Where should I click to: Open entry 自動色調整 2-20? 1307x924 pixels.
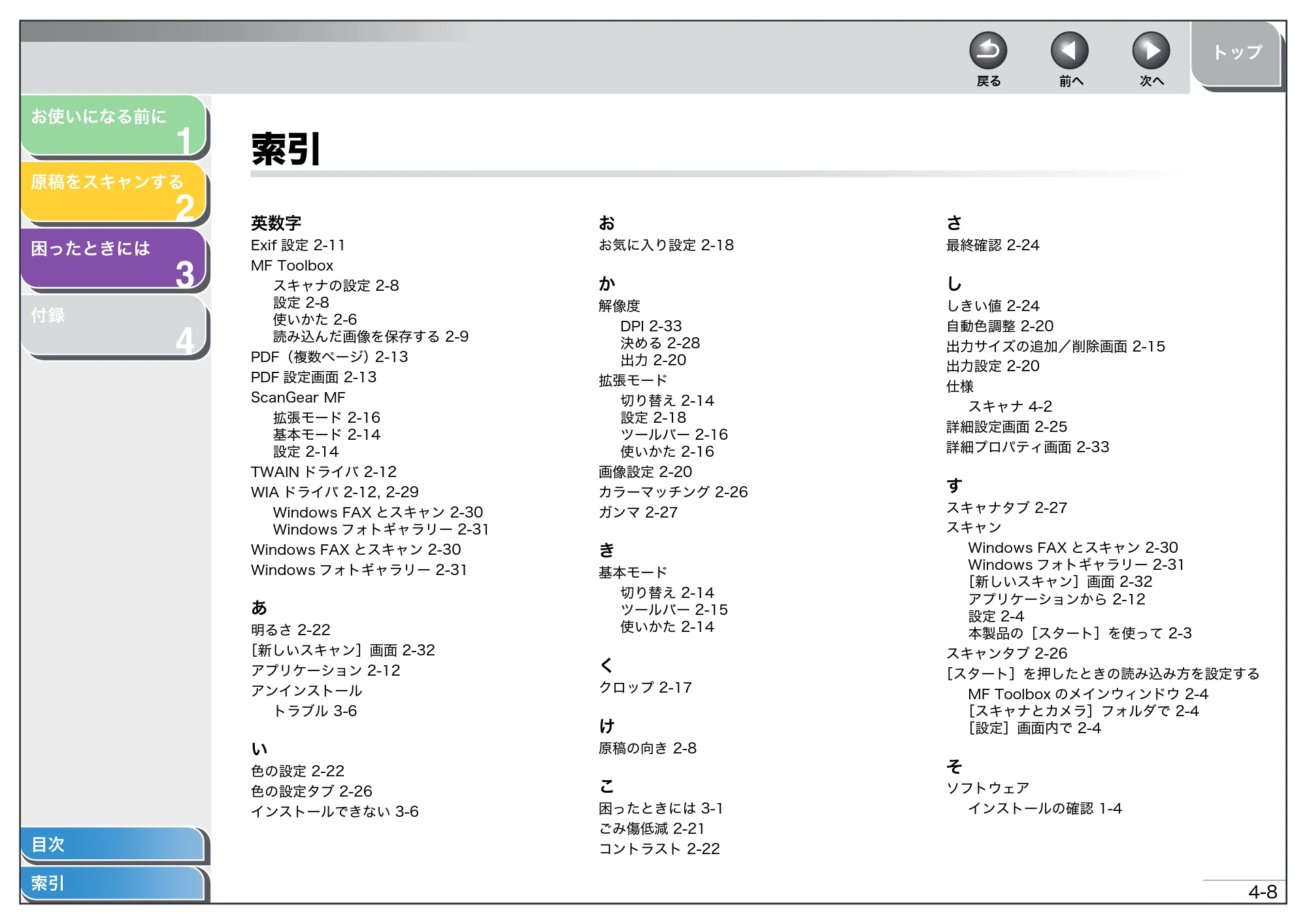click(x=1000, y=326)
